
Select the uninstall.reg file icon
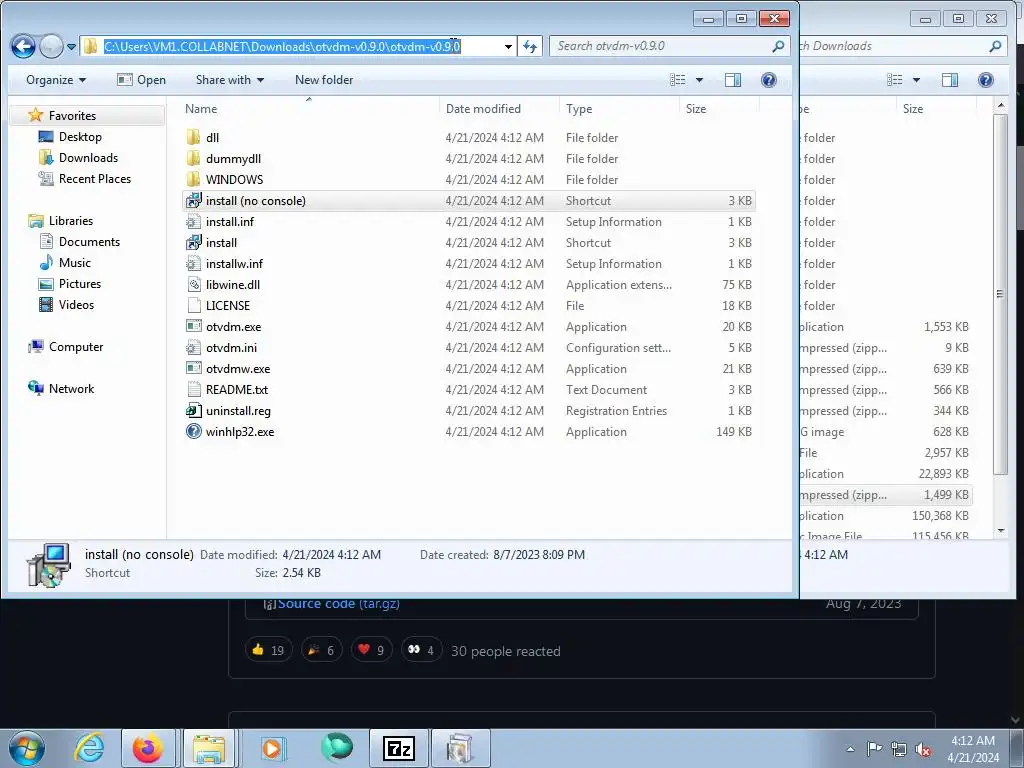[x=193, y=410]
